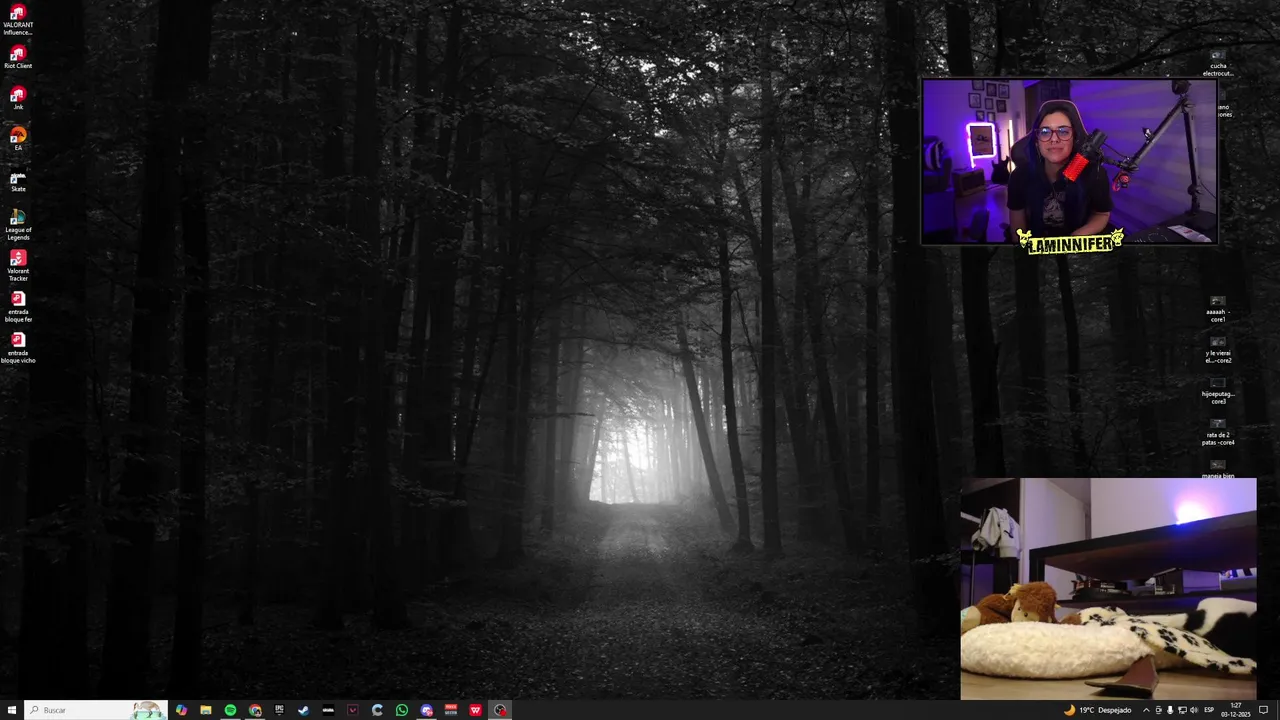Open the Windows Start menu
This screenshot has width=1280, height=720.
tap(12, 710)
